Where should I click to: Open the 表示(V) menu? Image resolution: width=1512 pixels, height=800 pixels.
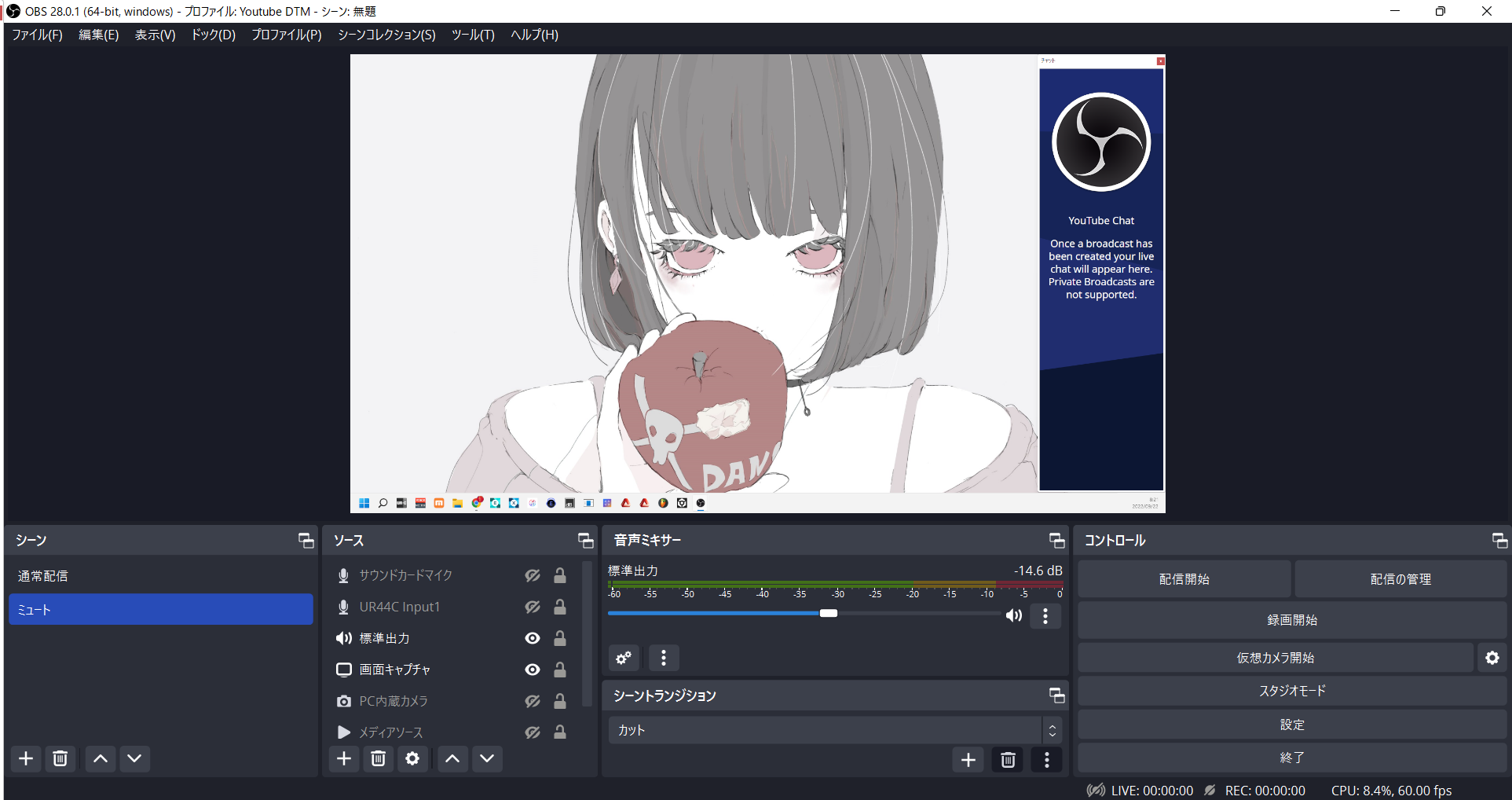click(x=155, y=35)
